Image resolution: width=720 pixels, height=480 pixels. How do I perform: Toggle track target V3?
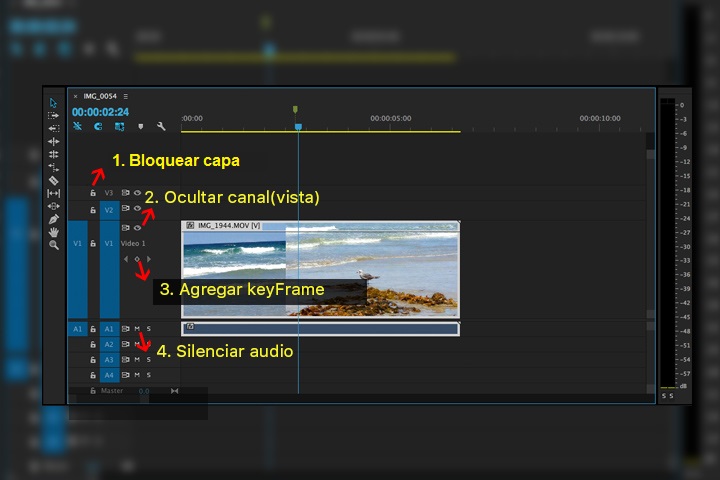[109, 193]
